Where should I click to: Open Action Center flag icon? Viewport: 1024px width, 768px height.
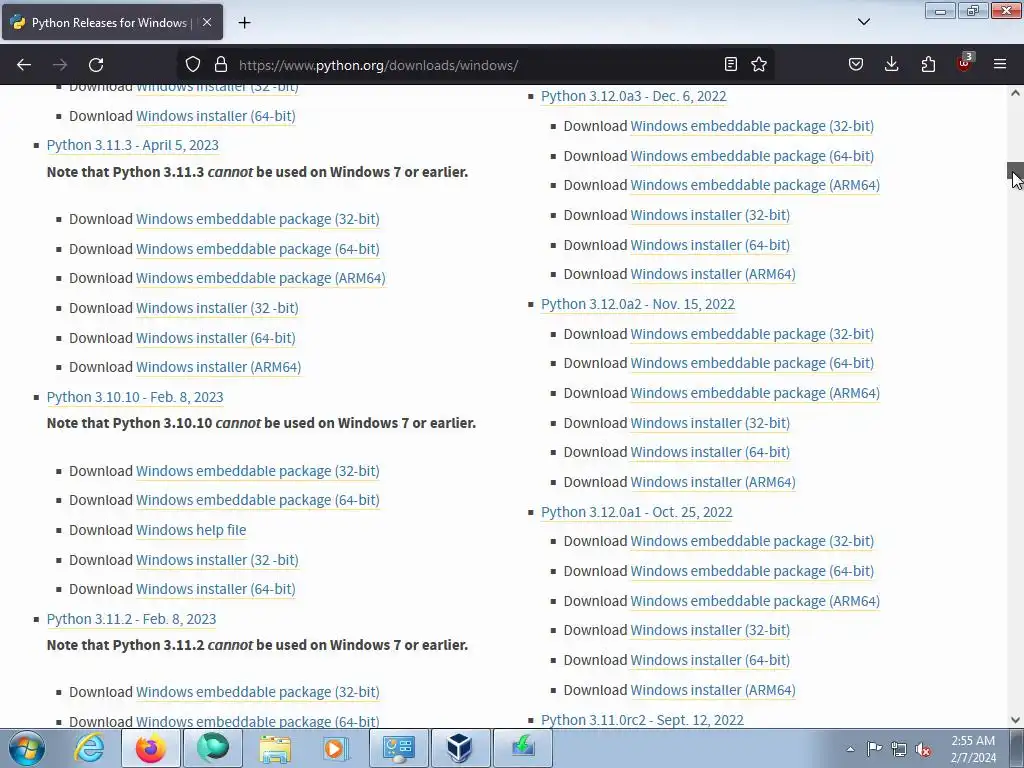pos(874,749)
